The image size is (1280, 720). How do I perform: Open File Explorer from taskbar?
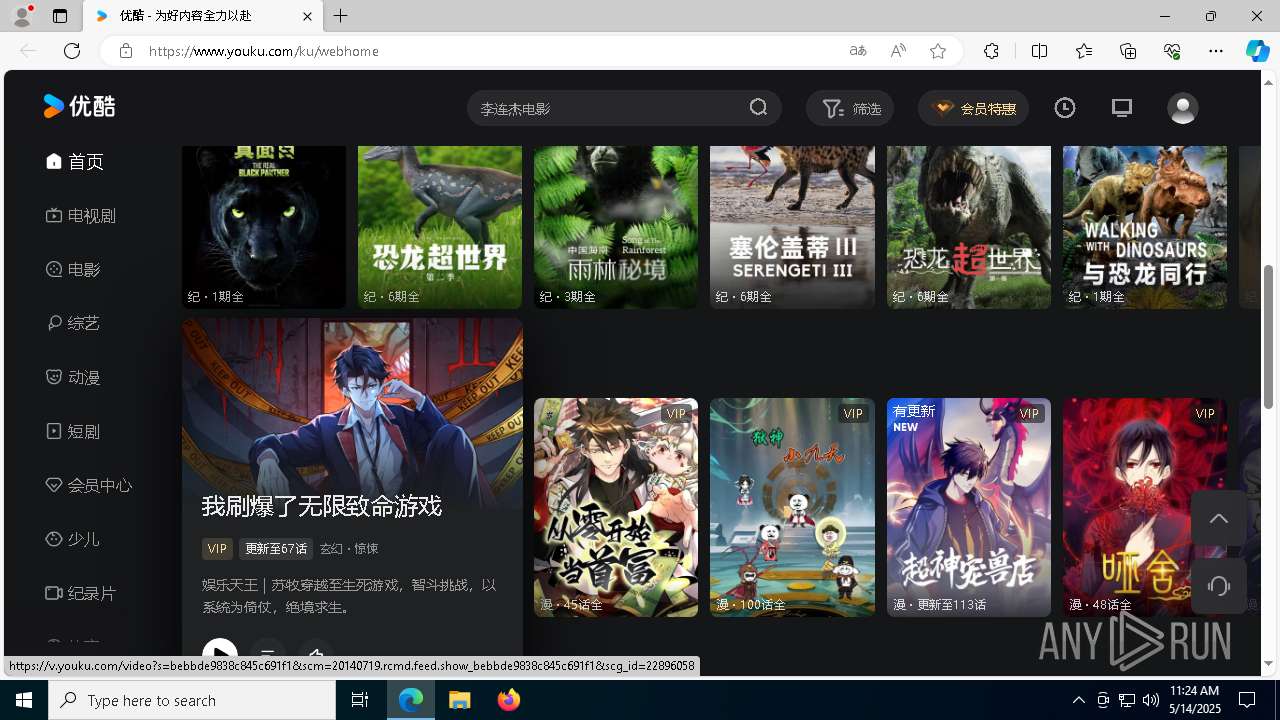pos(460,700)
